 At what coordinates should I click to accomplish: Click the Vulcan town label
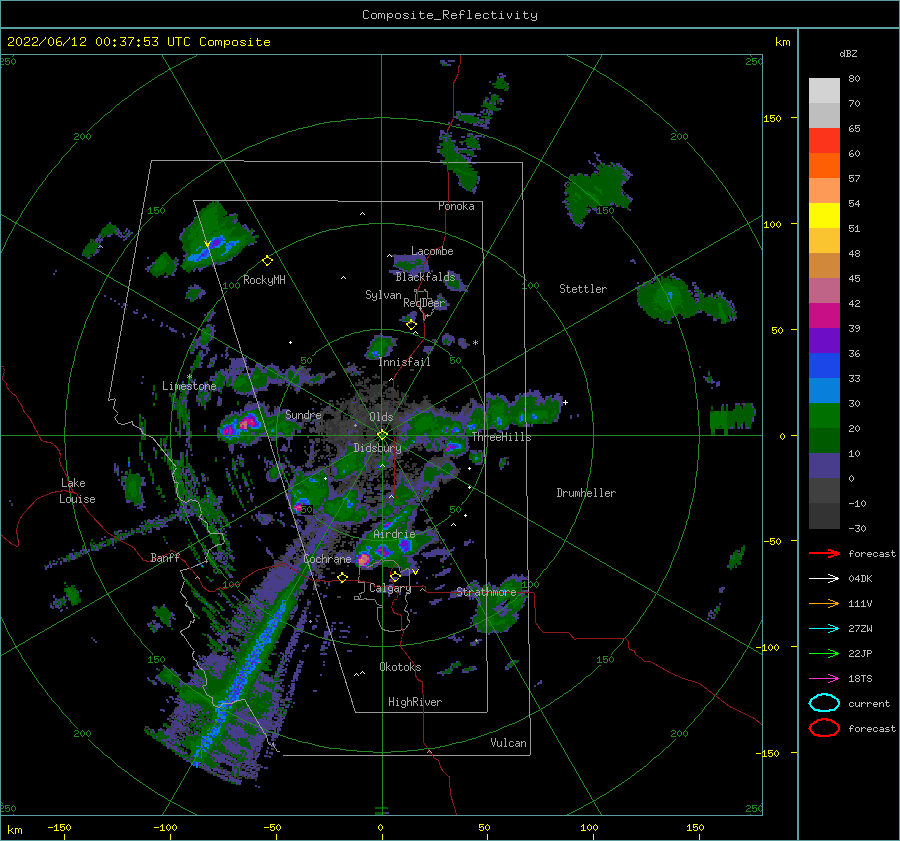[x=508, y=743]
